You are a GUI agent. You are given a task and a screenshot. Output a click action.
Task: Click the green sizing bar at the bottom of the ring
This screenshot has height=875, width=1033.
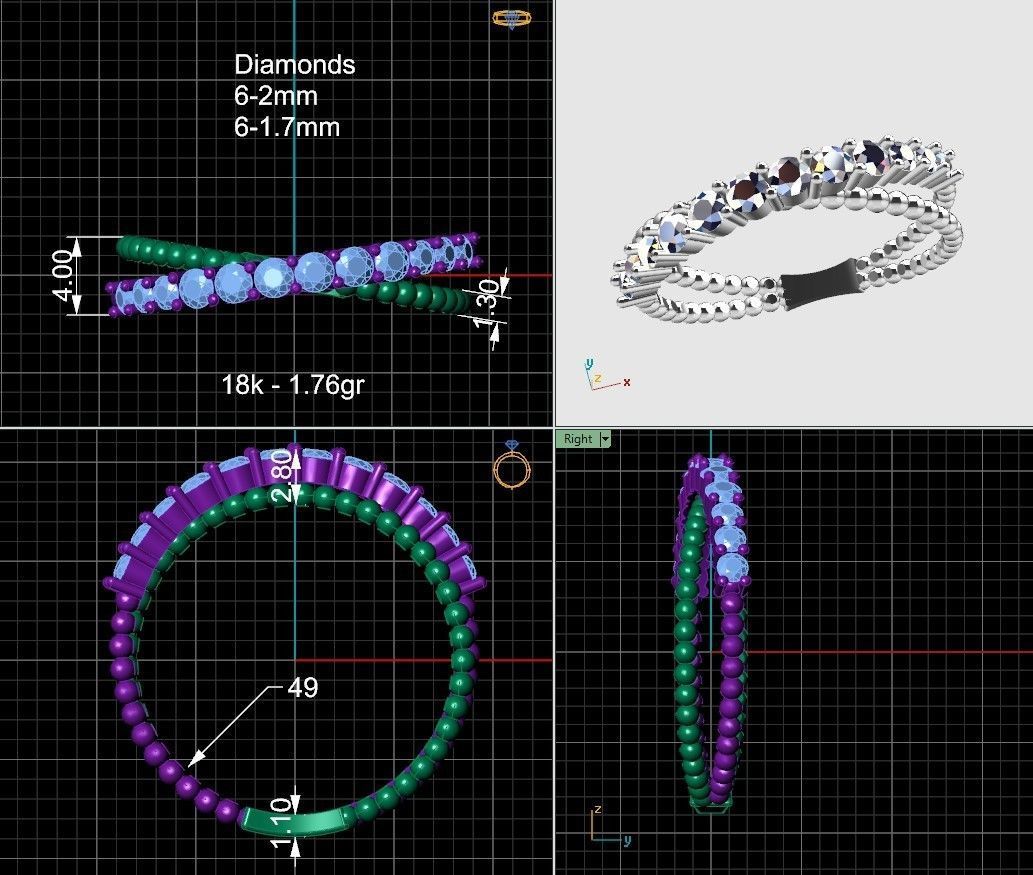(x=294, y=823)
